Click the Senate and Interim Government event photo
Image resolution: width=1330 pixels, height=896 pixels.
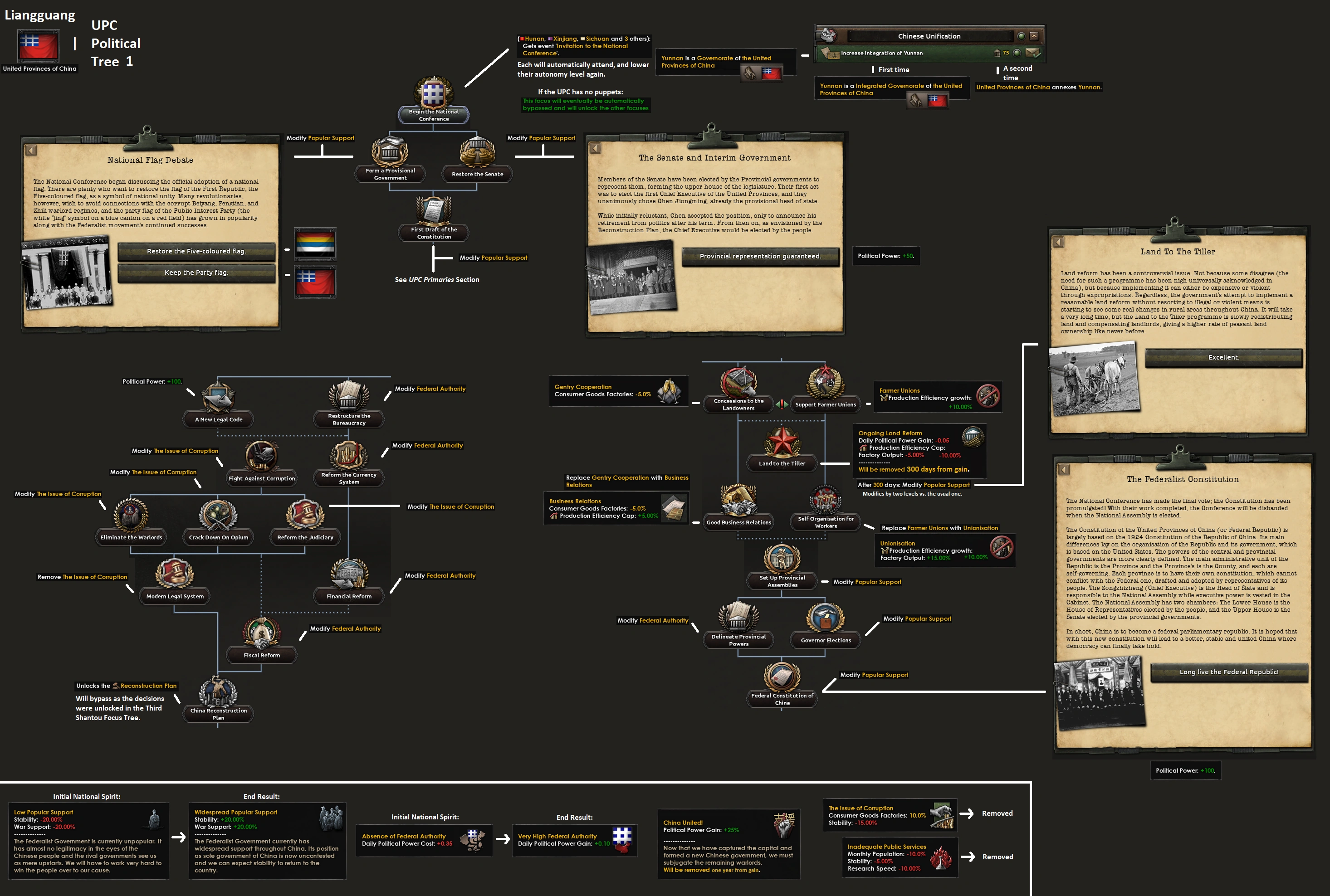[x=631, y=277]
